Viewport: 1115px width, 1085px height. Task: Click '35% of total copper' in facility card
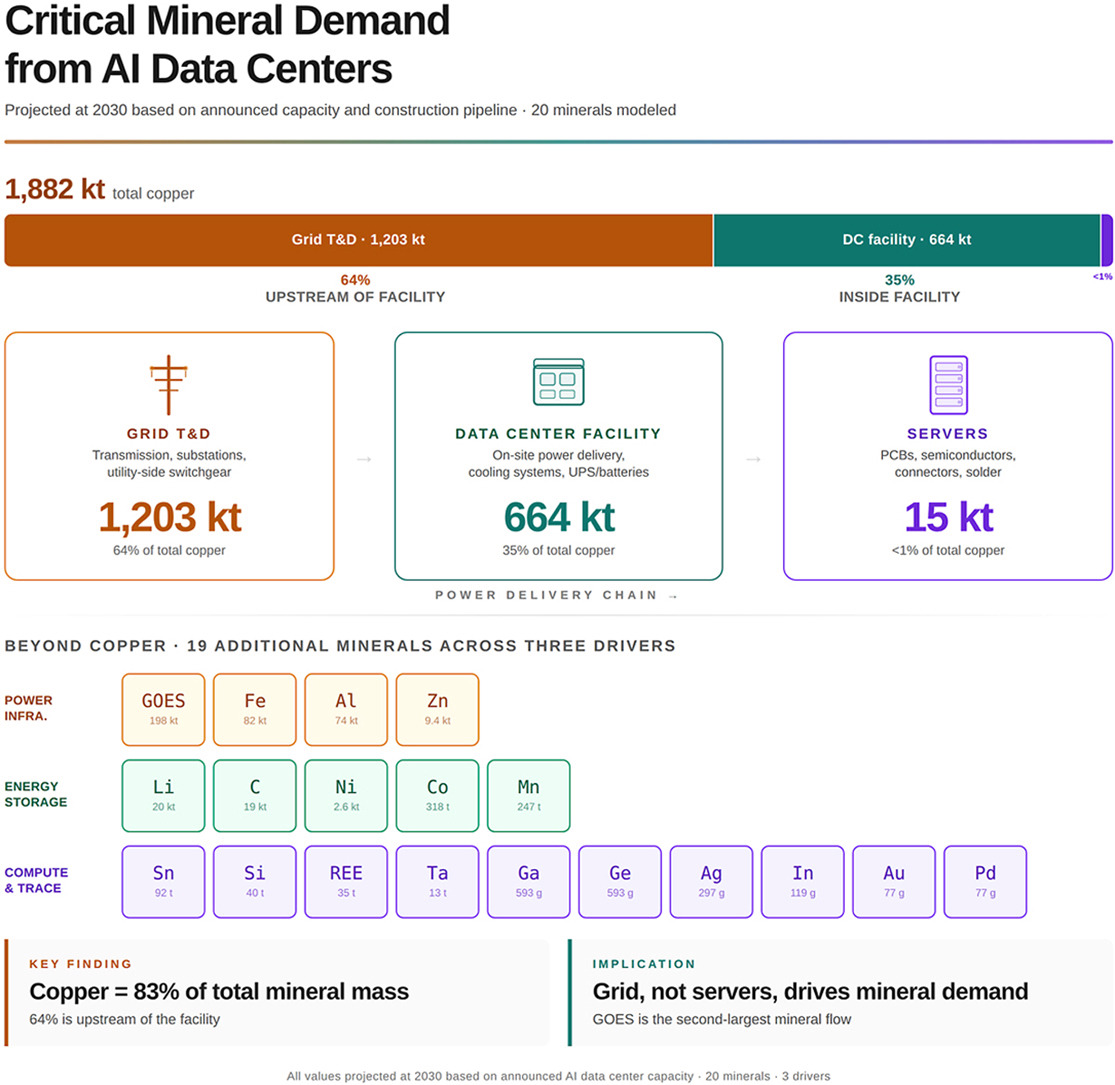pyautogui.click(x=559, y=550)
